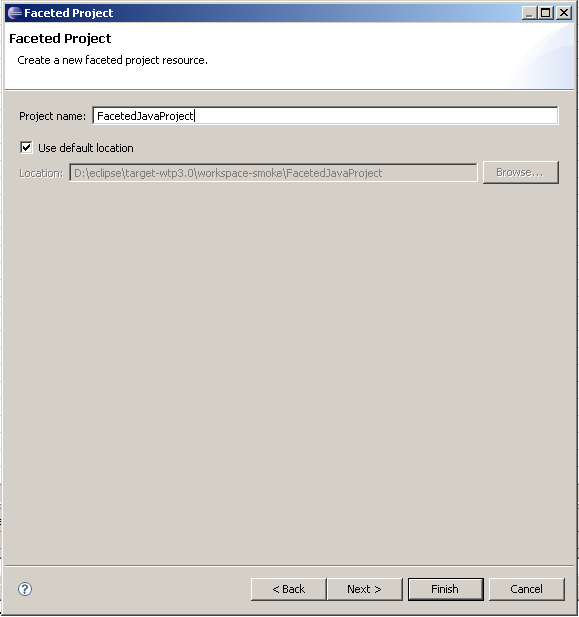Click the "Faceted Project" title bar text

click(68, 13)
